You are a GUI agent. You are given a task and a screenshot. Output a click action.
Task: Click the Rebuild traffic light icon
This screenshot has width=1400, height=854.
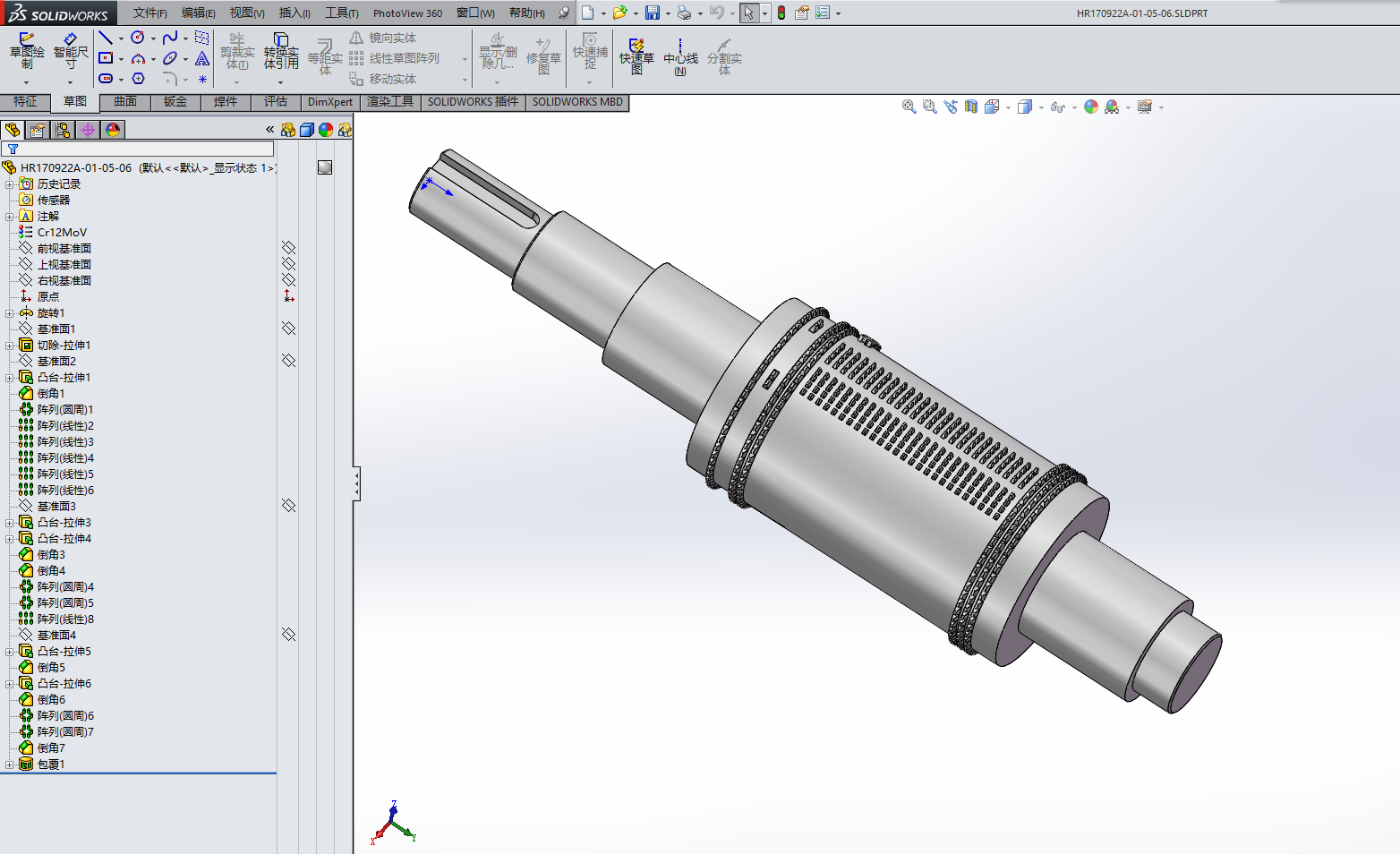click(x=781, y=13)
